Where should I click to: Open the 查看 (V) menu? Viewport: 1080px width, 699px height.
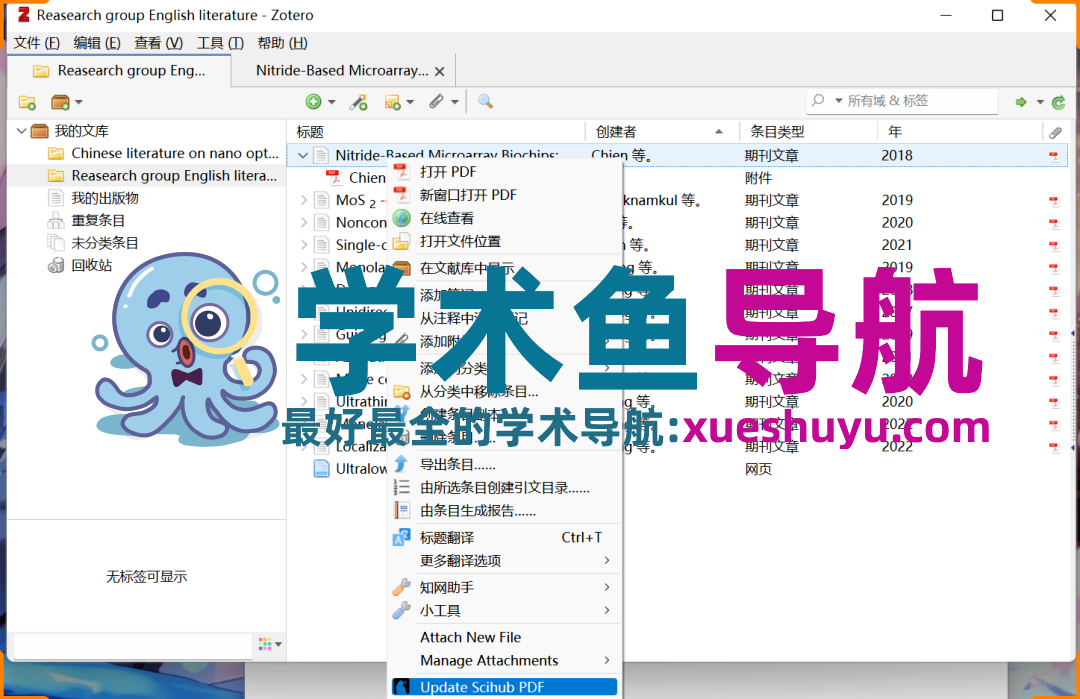tap(158, 43)
